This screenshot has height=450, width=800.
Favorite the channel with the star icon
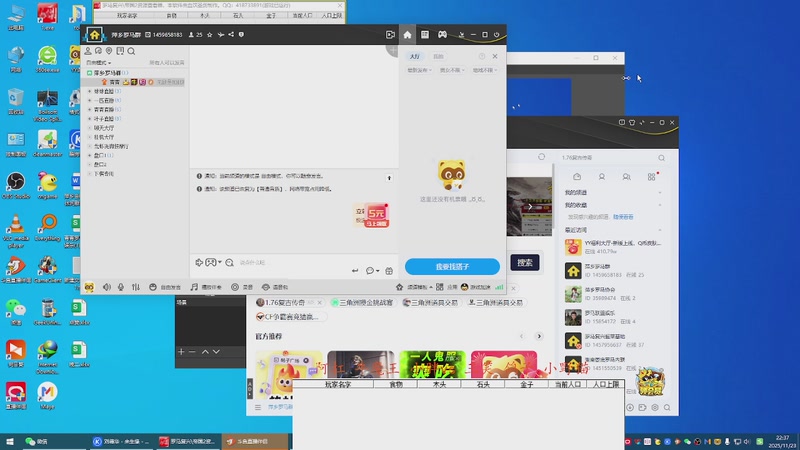pos(210,35)
